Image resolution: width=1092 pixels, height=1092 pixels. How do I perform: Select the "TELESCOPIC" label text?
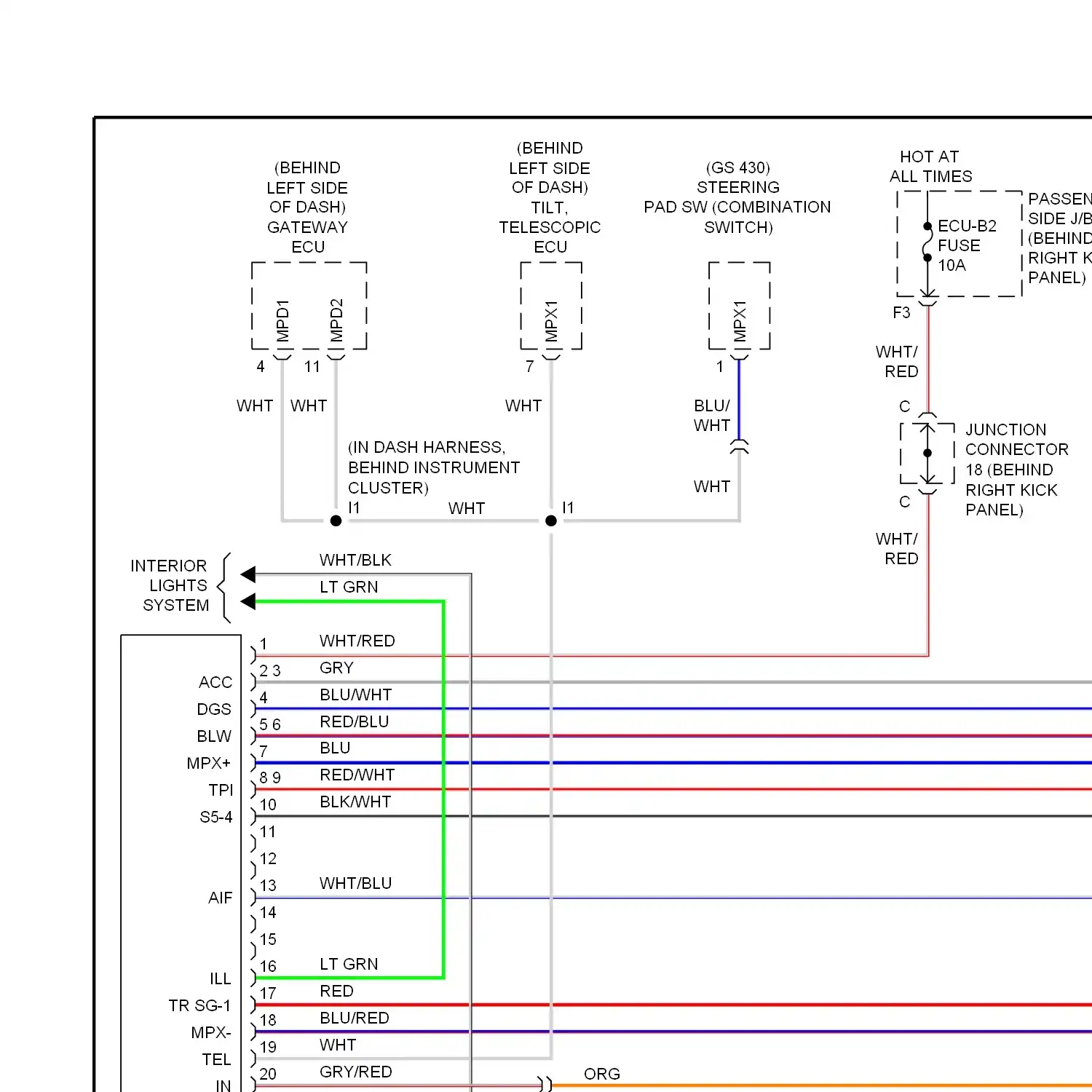click(x=550, y=227)
